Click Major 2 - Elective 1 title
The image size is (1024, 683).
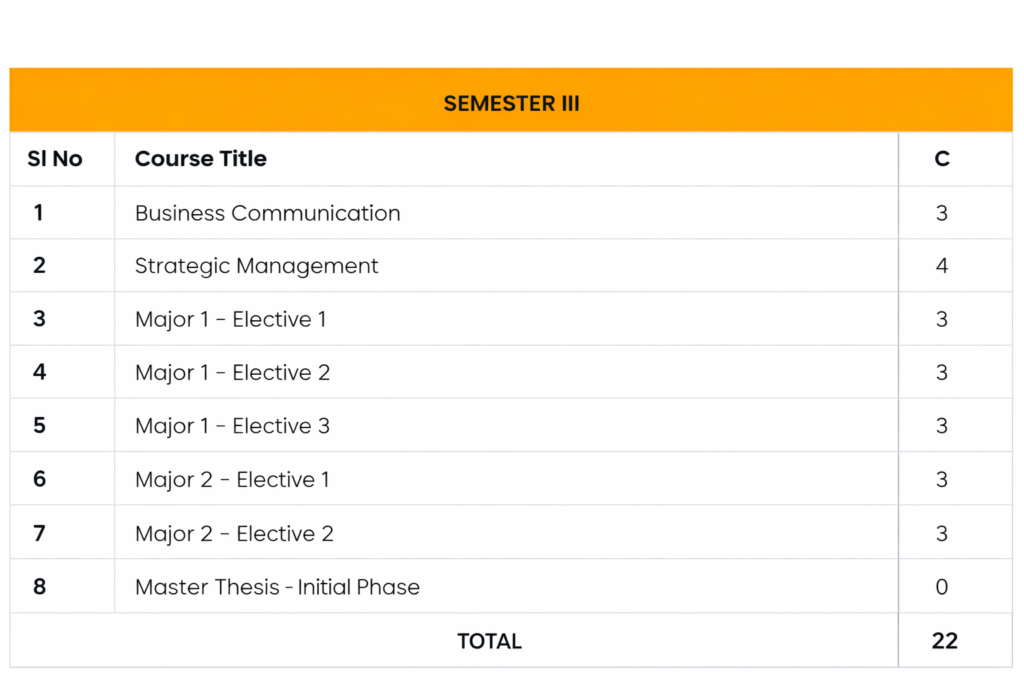pos(232,480)
